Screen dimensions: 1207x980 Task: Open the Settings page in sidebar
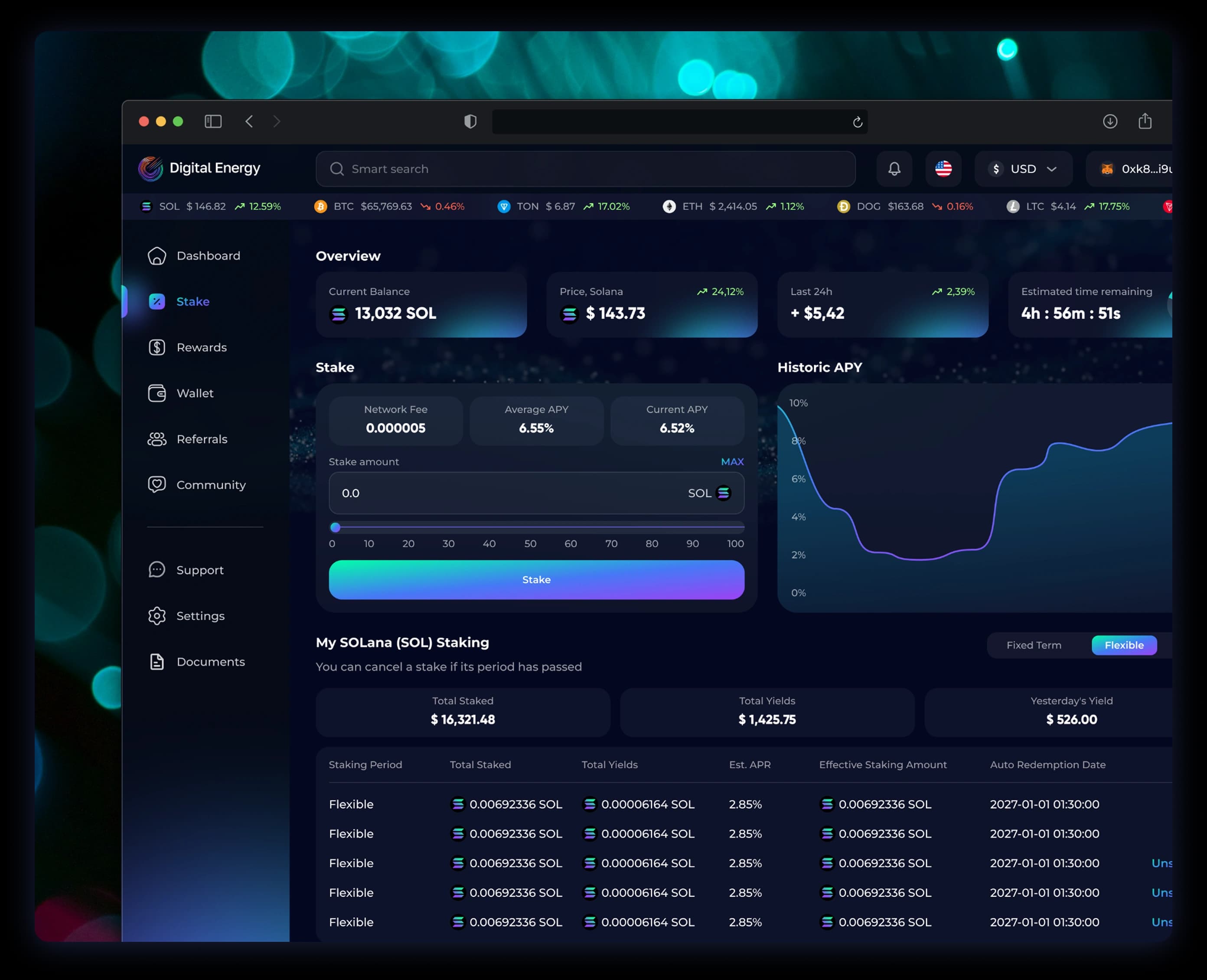click(x=200, y=616)
